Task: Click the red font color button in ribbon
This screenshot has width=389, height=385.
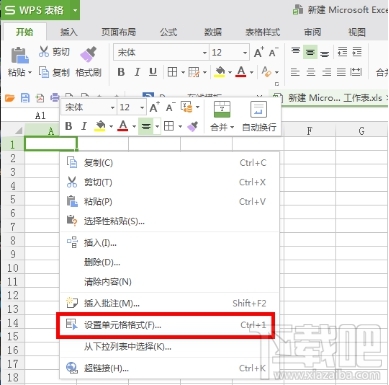Action: (x=241, y=72)
